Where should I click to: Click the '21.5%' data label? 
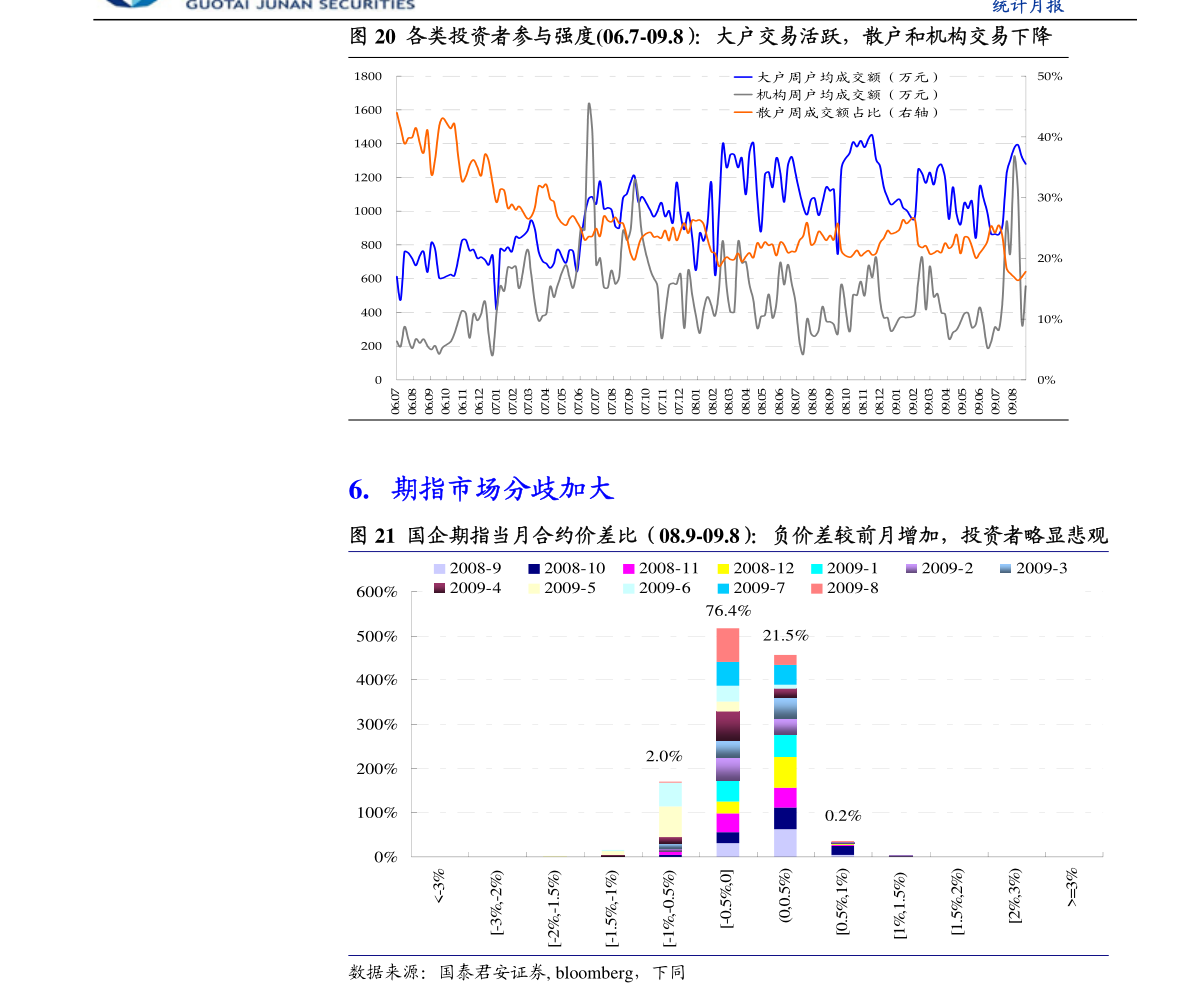click(785, 635)
